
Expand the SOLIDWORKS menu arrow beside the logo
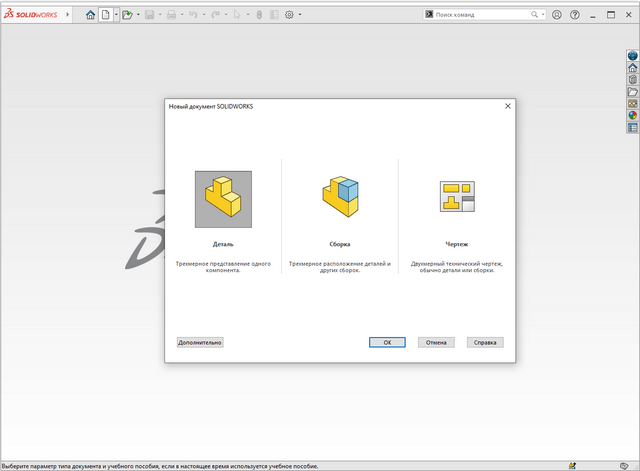coord(68,15)
